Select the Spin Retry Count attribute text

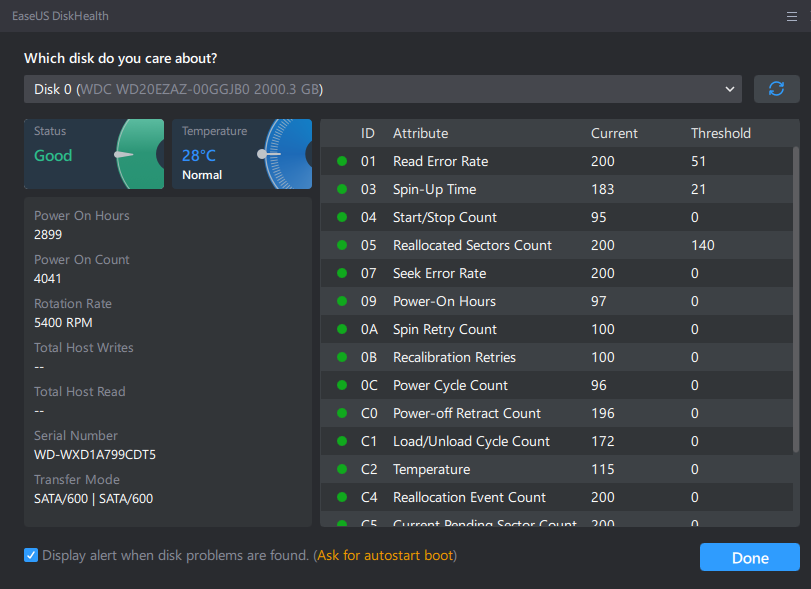pyautogui.click(x=445, y=329)
